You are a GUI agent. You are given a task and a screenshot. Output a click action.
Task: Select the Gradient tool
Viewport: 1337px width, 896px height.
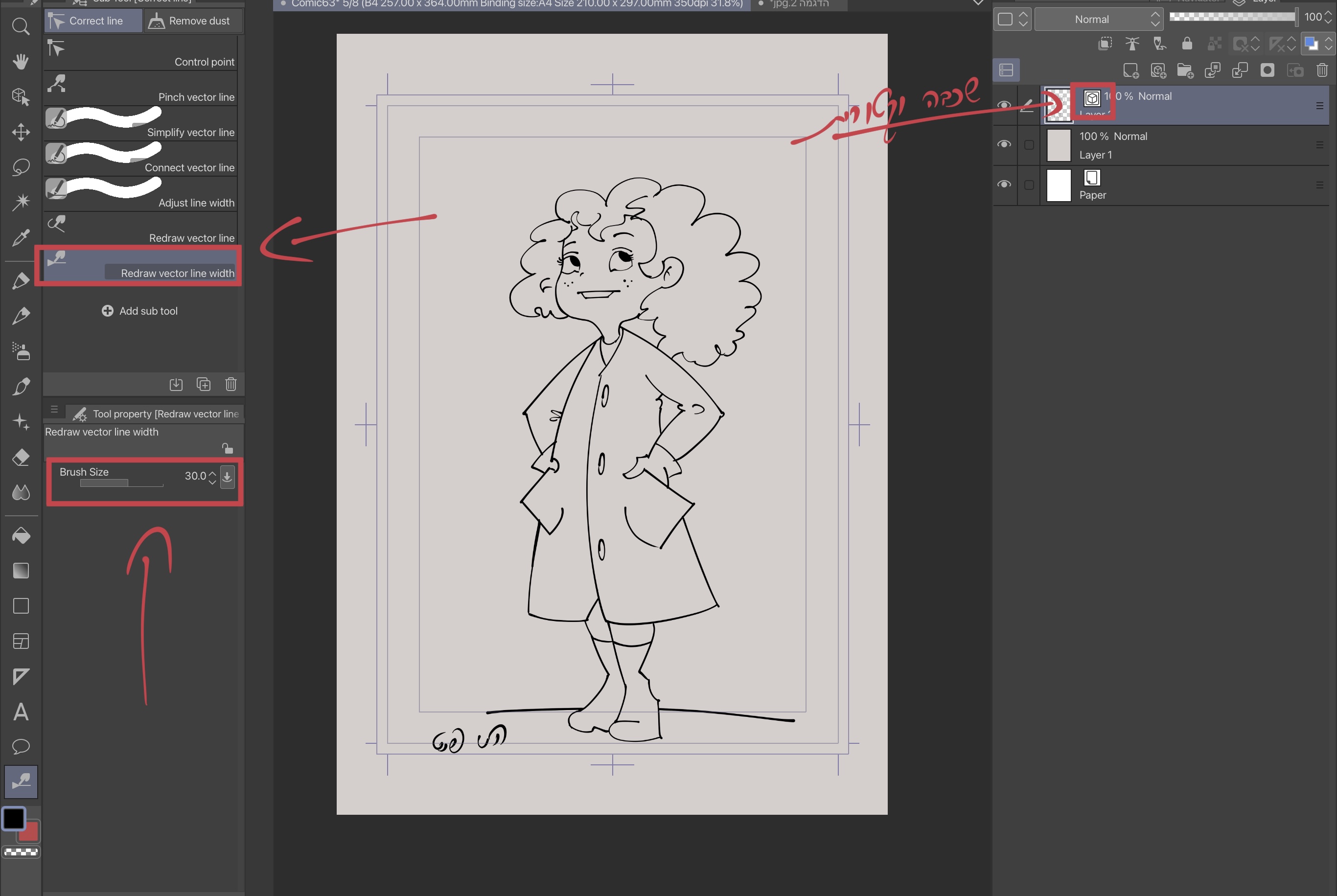(x=21, y=570)
